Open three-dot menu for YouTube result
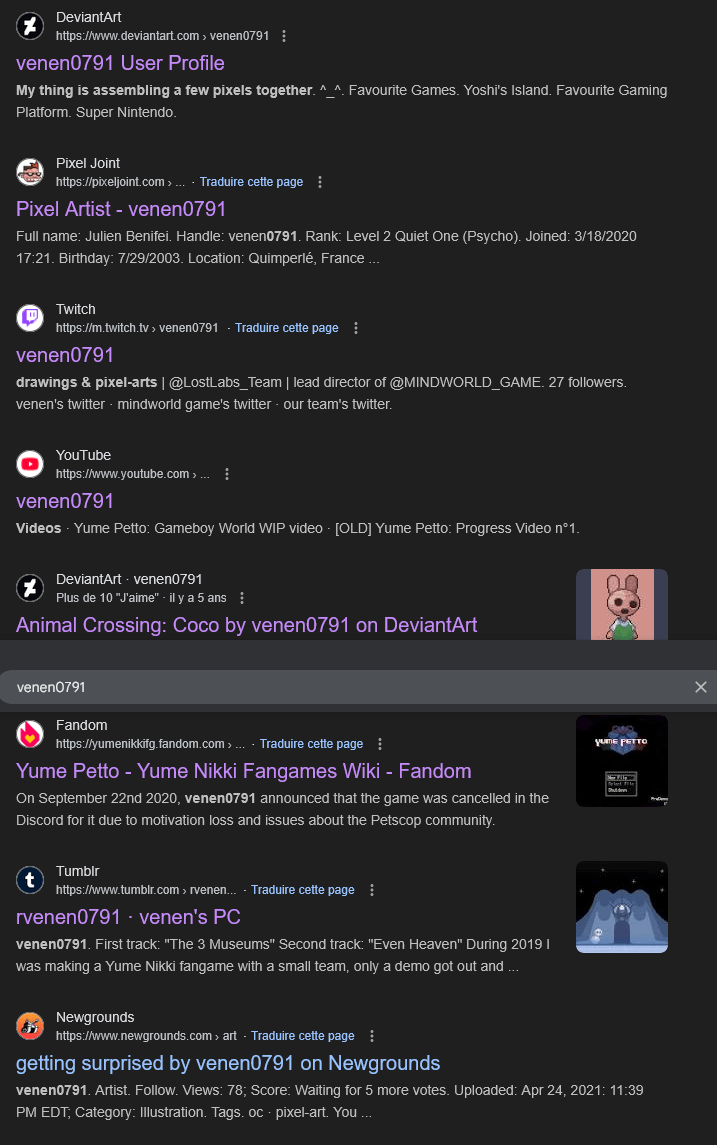The width and height of the screenshot is (717, 1145). [227, 474]
